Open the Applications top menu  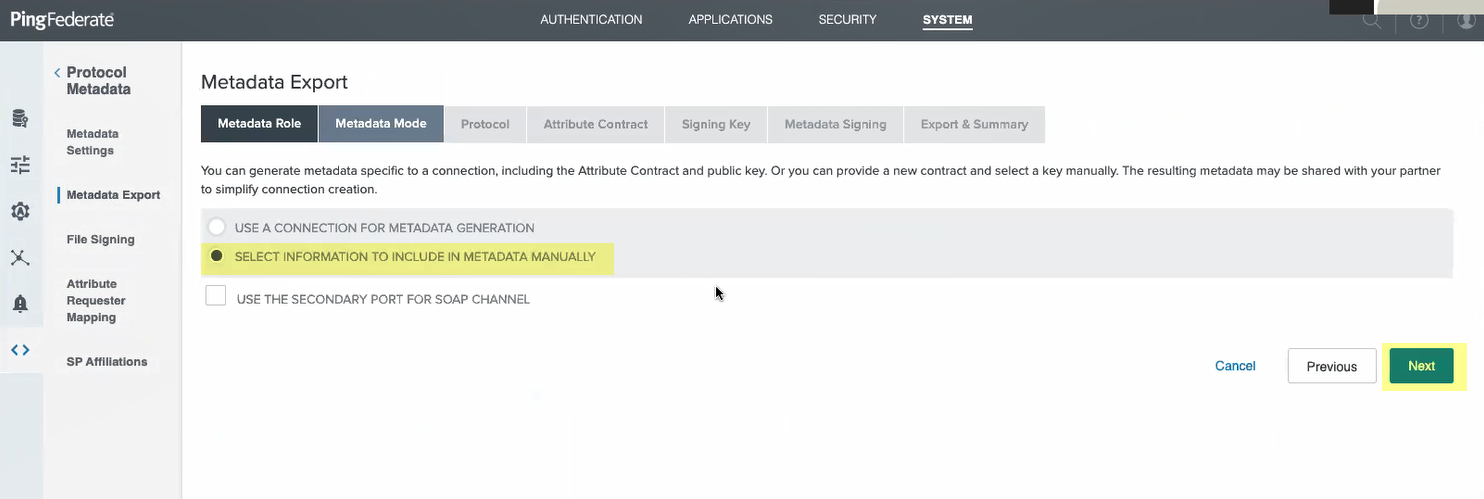click(x=730, y=20)
